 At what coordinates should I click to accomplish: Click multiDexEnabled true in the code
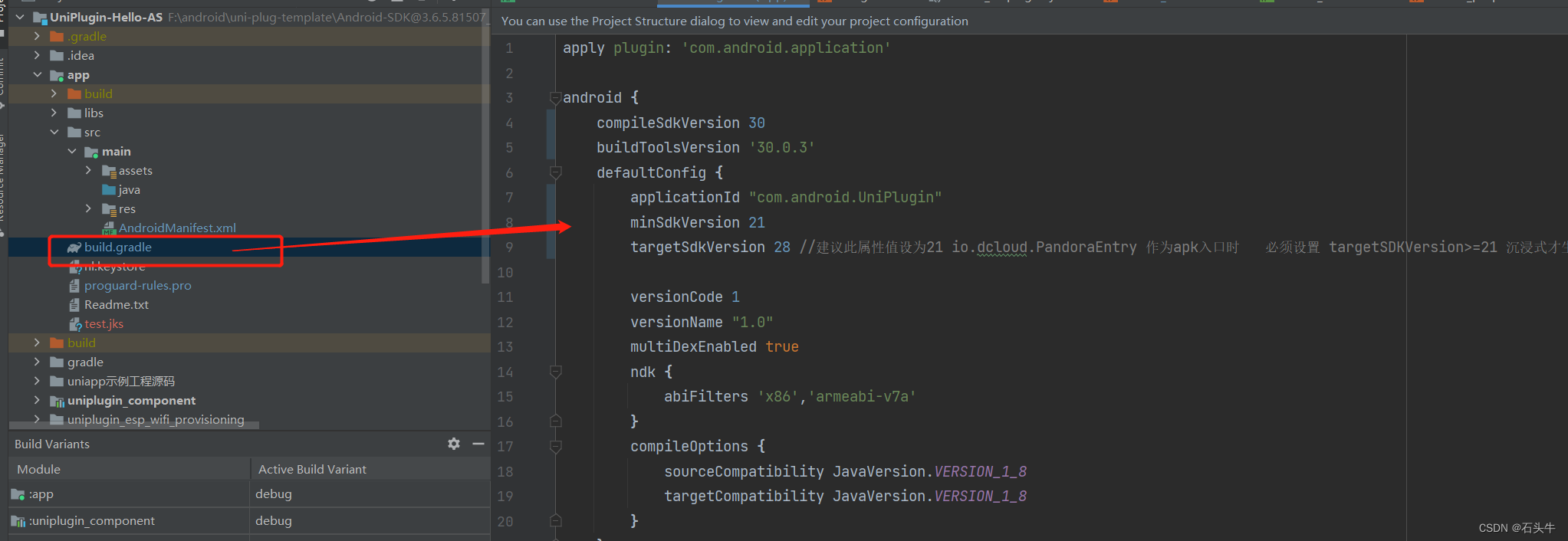tap(714, 346)
